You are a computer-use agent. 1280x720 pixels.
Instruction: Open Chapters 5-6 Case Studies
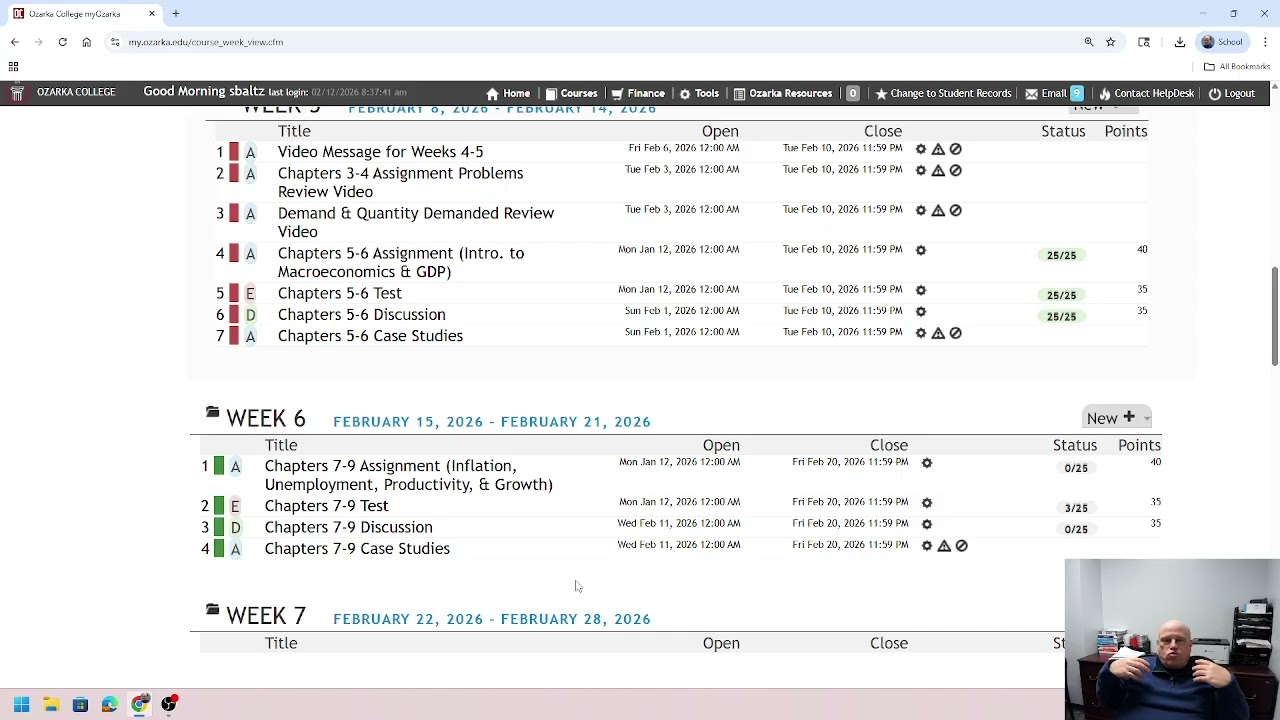(x=370, y=336)
